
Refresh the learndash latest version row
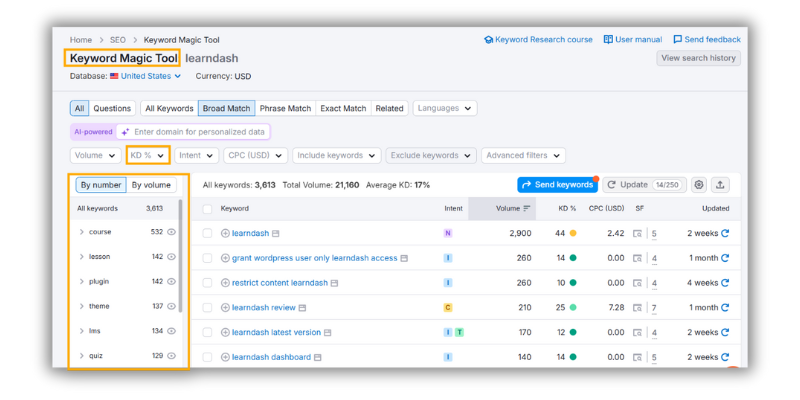coord(725,332)
